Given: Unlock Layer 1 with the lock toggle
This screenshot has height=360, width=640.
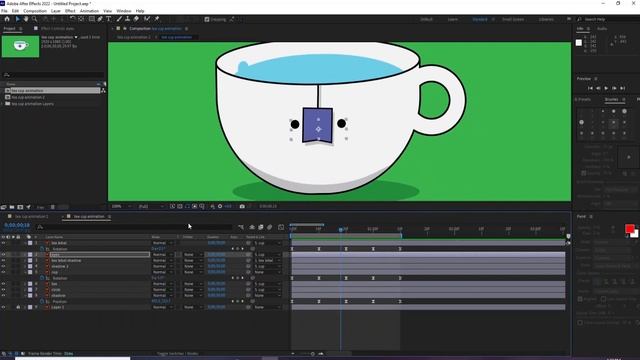Looking at the screenshot, I should click(18, 307).
